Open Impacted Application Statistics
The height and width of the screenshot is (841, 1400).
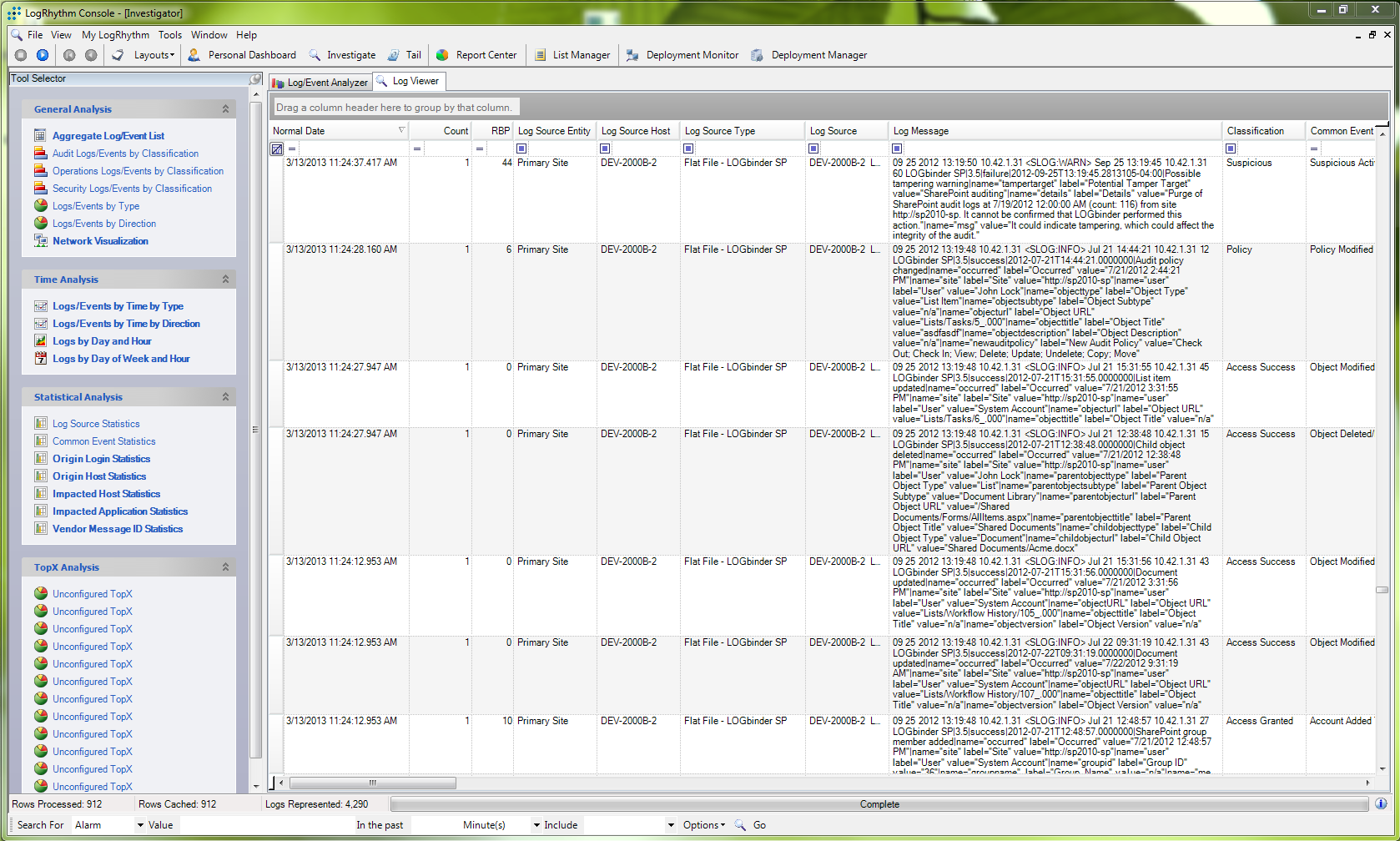pos(120,511)
